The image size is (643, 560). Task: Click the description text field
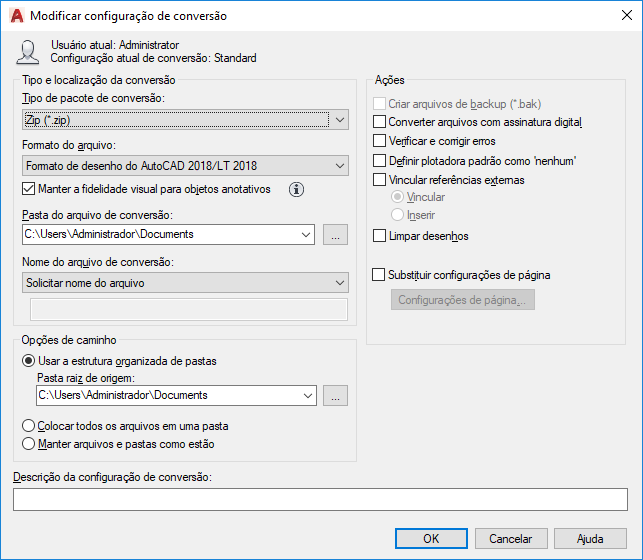(320, 499)
